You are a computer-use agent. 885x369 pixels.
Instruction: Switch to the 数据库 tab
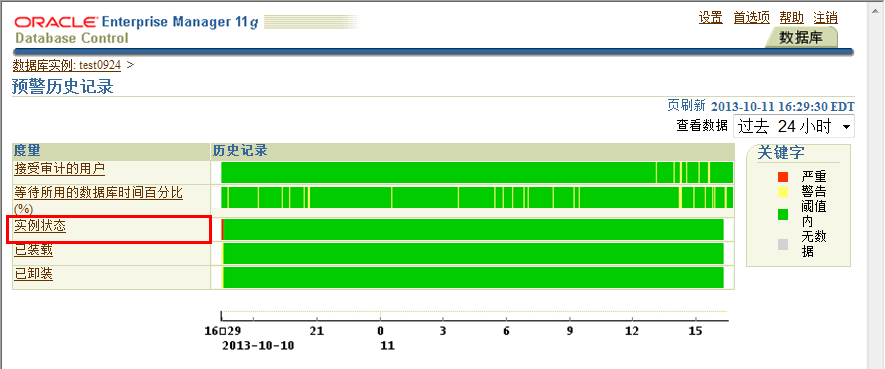click(801, 38)
